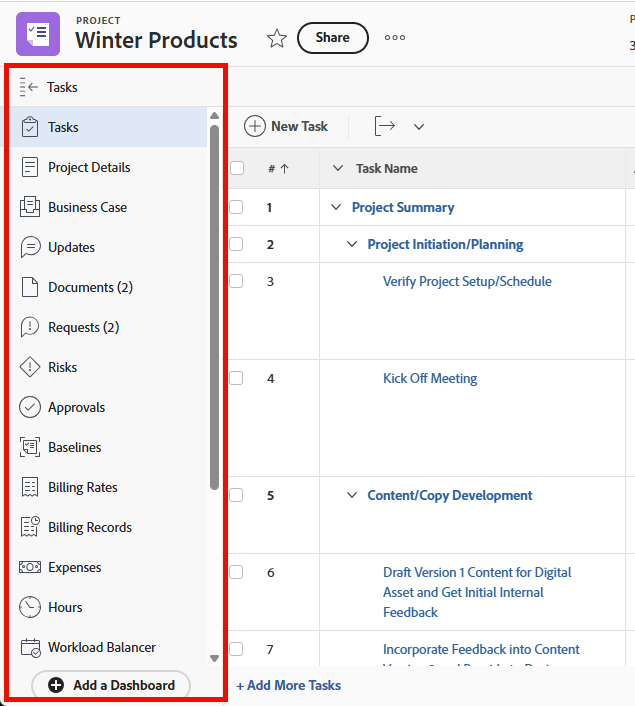Image resolution: width=635 pixels, height=706 pixels.
Task: Open the Verify Project Setup/Schedule task
Action: (x=467, y=281)
